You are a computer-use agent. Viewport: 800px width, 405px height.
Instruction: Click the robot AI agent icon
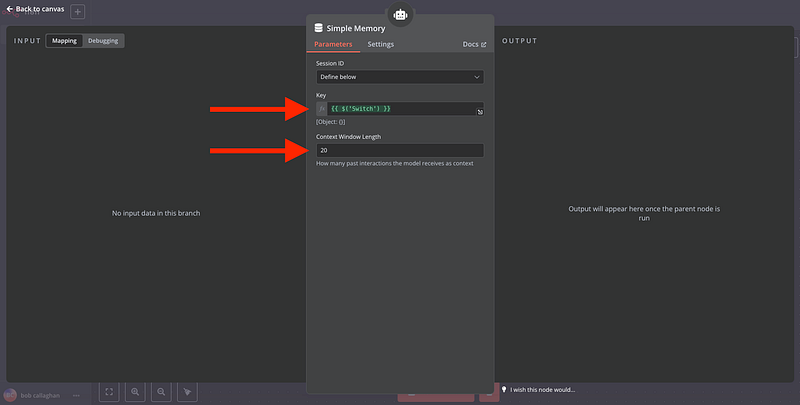tap(400, 15)
